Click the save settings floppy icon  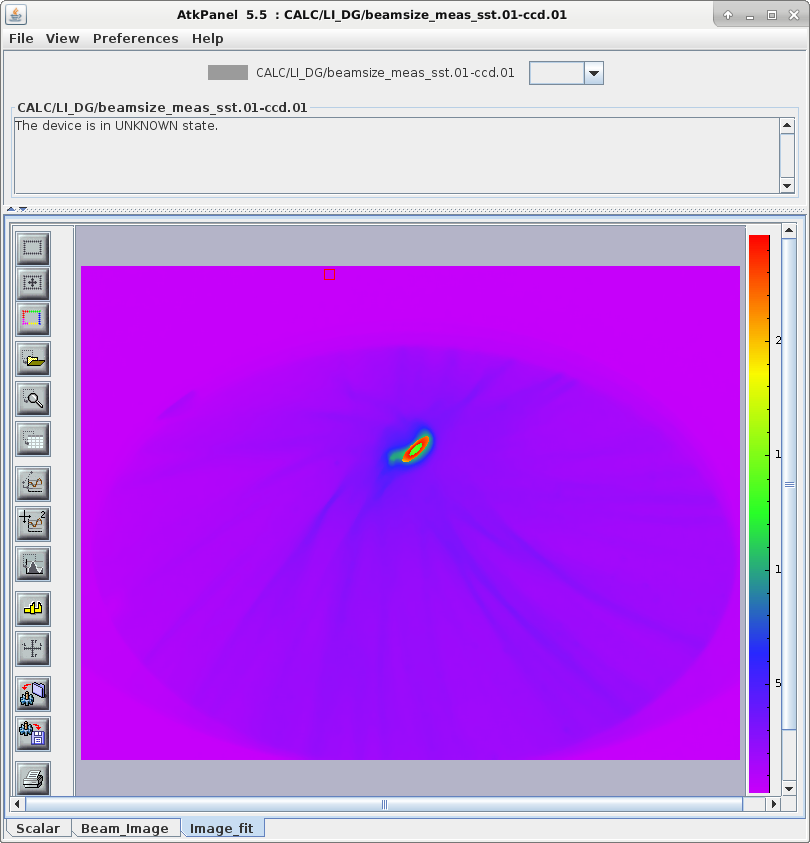coord(33,734)
